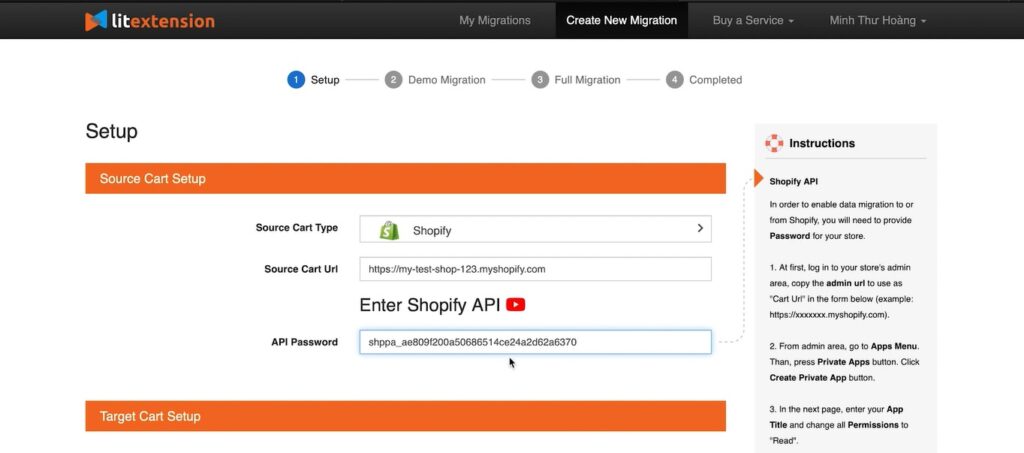Expand the Buy a Service dropdown

pos(753,20)
